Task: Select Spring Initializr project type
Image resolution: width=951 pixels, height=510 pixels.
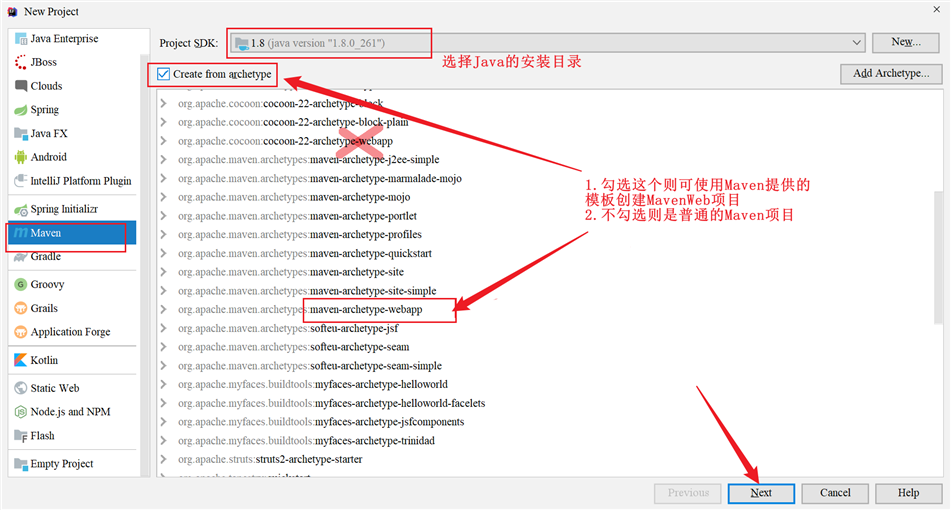Action: (x=72, y=209)
